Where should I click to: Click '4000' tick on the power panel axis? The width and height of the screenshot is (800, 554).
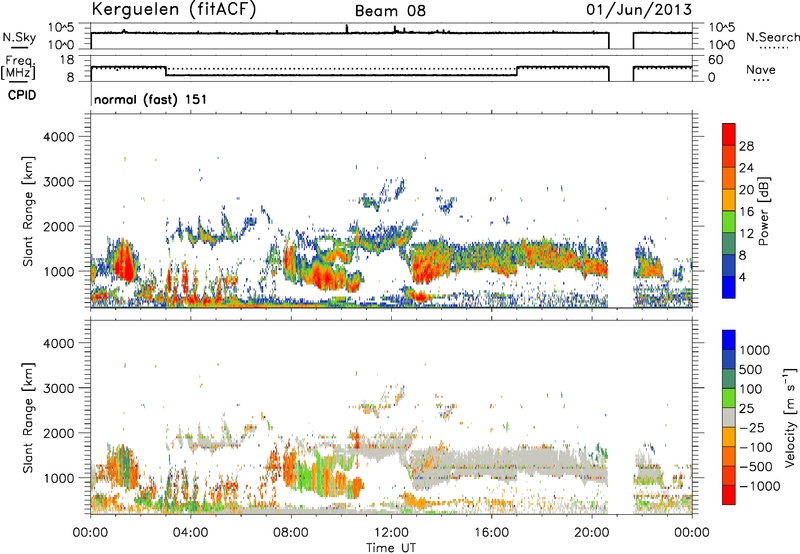point(58,137)
